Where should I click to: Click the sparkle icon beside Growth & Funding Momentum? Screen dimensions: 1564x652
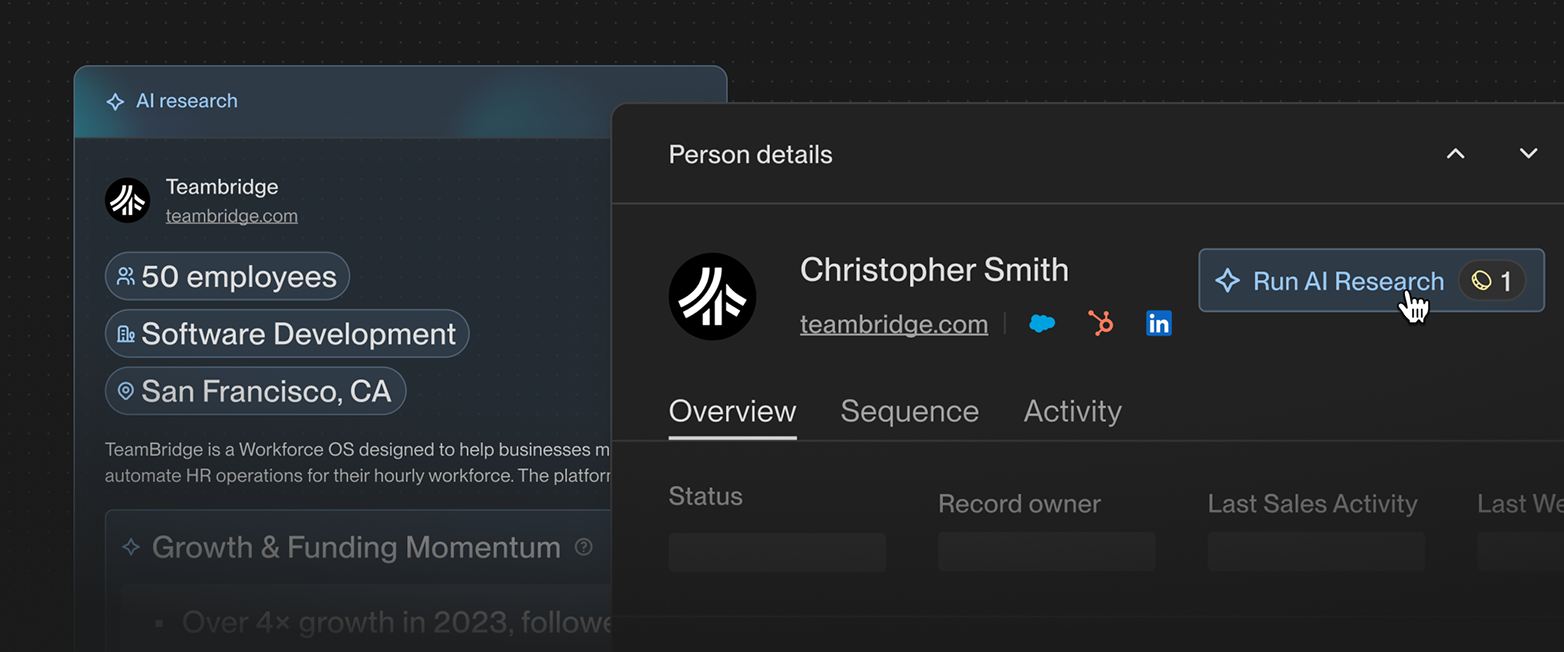pos(131,547)
